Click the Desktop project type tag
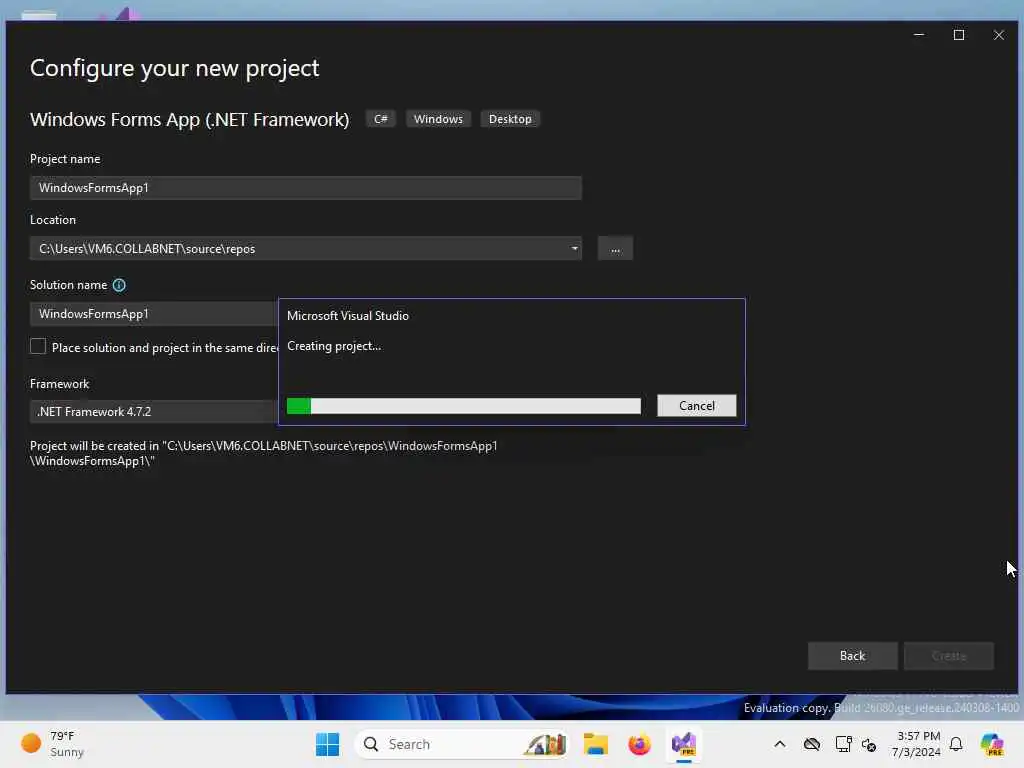1024x768 pixels. click(x=510, y=119)
